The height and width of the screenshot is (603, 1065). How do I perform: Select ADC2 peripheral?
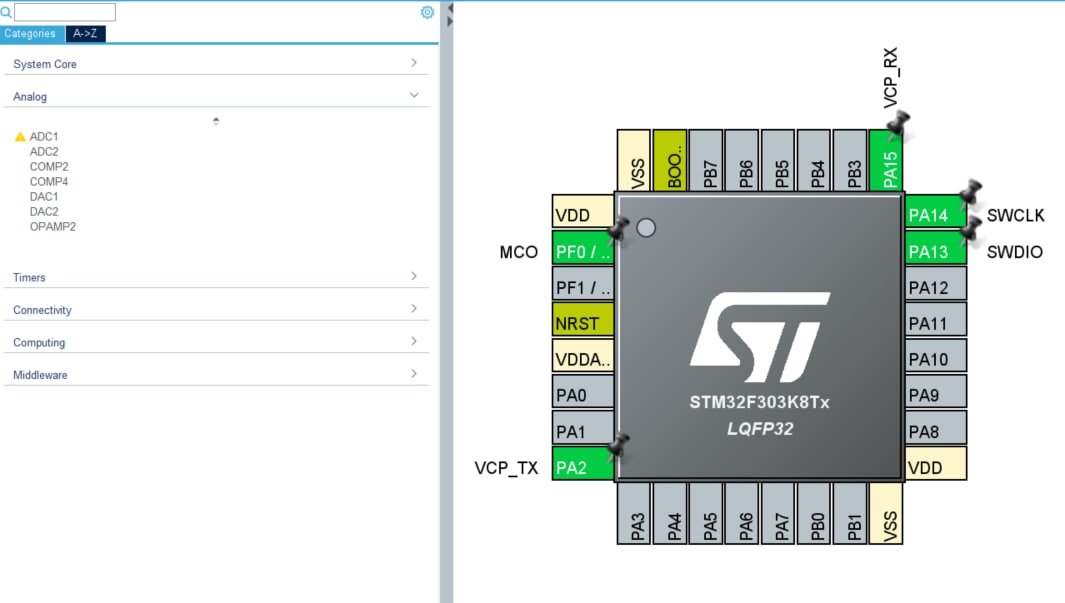tap(44, 151)
